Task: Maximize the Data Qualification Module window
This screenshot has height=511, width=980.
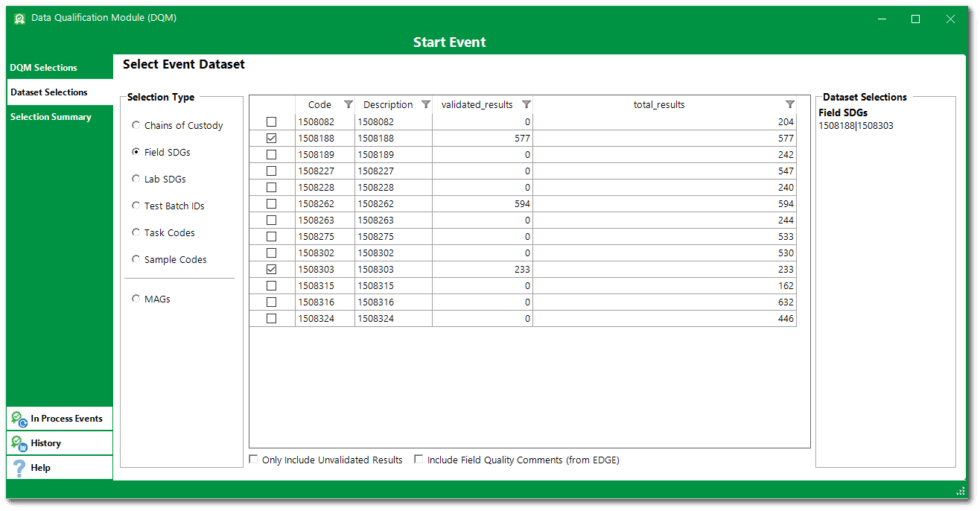Action: (x=915, y=19)
